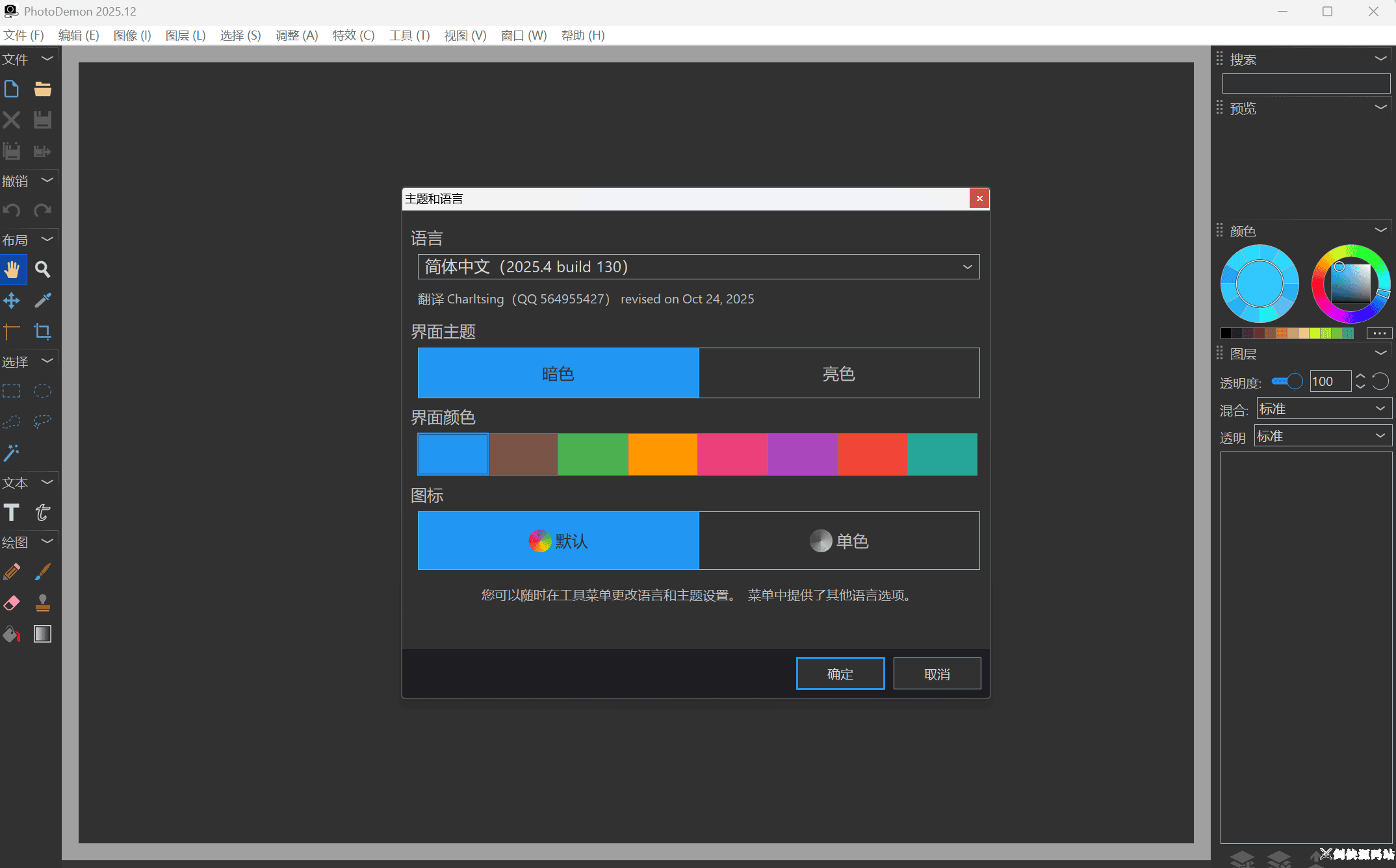Image resolution: width=1396 pixels, height=868 pixels.
Task: Adjust the 透明度 opacity slider
Action: (1287, 381)
